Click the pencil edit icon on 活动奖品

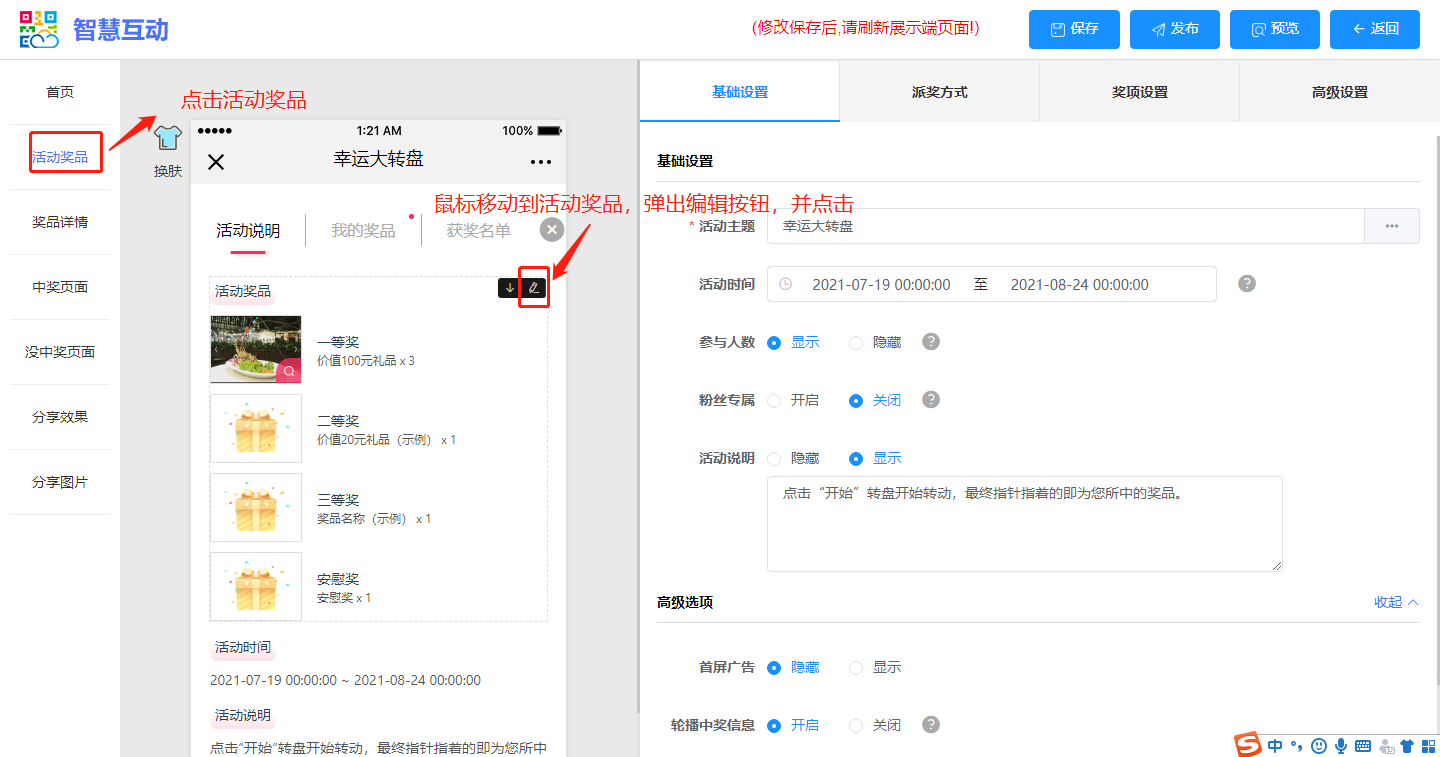click(x=534, y=288)
